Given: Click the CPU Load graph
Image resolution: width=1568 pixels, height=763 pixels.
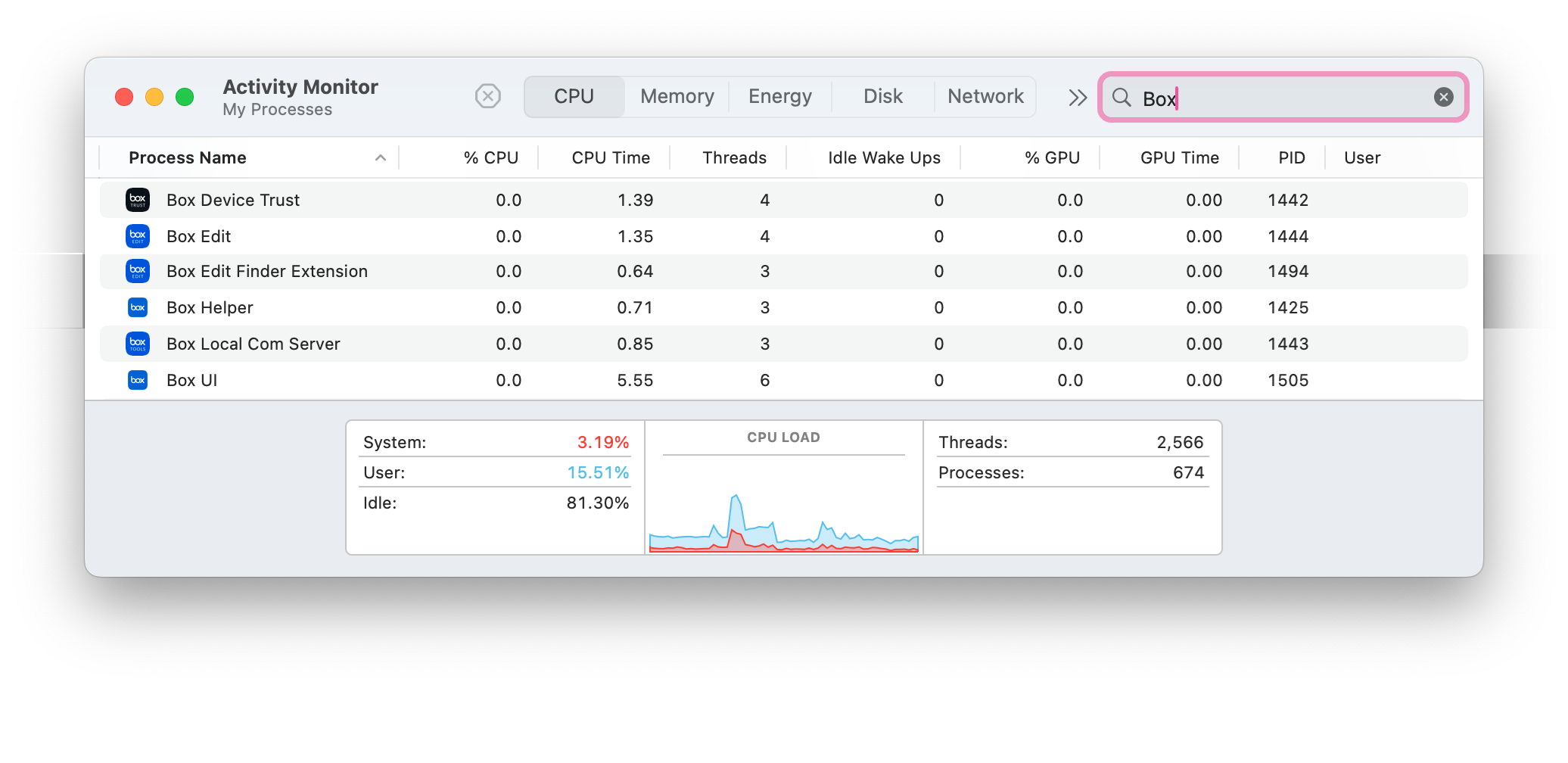Looking at the screenshot, I should [x=783, y=507].
